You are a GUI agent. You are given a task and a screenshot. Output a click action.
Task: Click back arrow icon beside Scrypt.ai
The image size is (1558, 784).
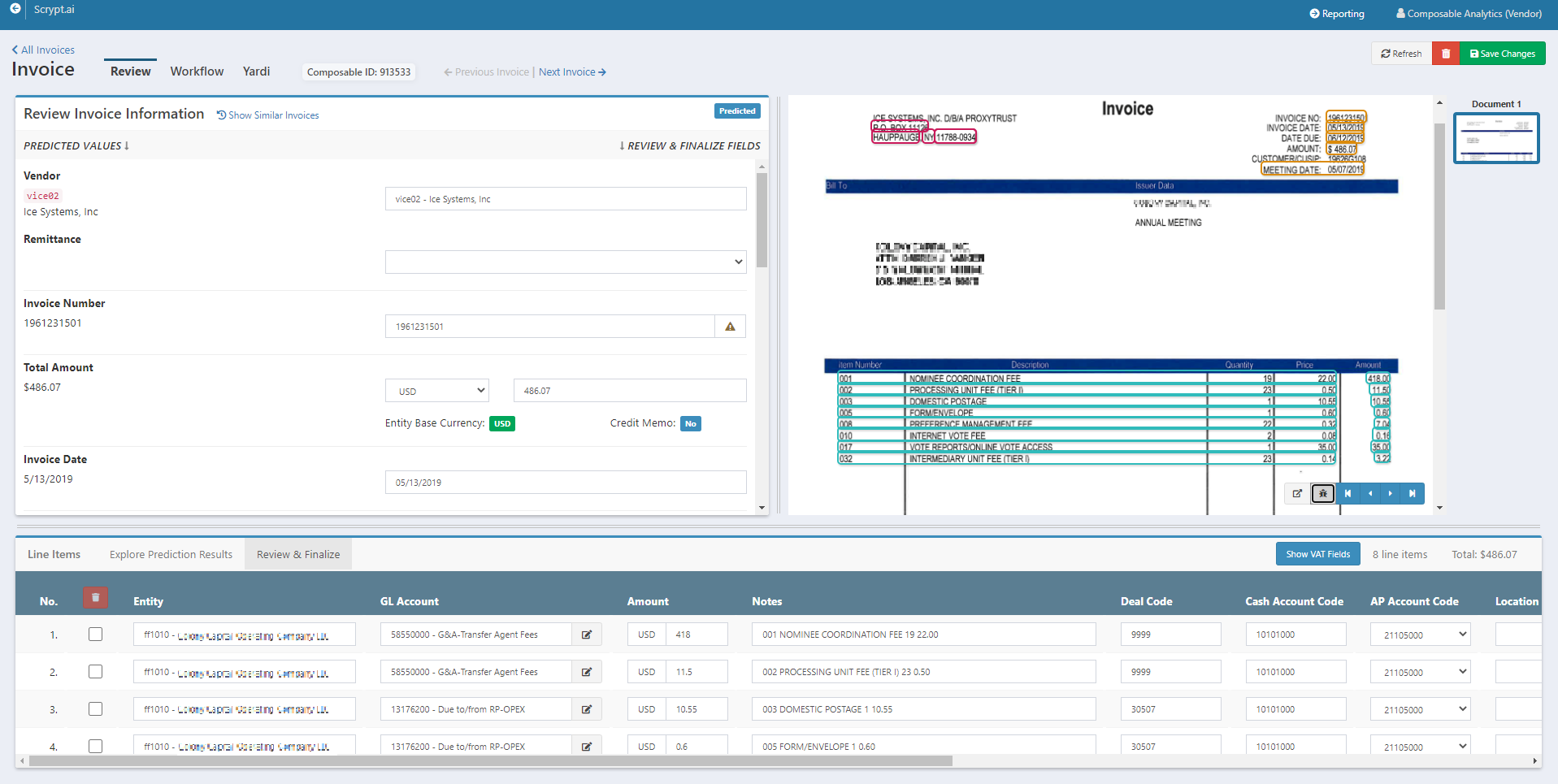coord(15,9)
